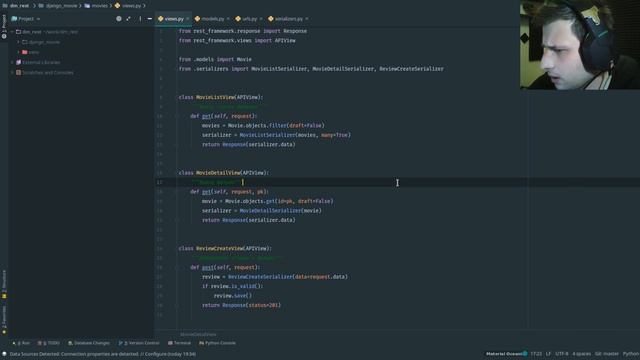Open Project tool window settings gear

pyautogui.click(x=119, y=19)
